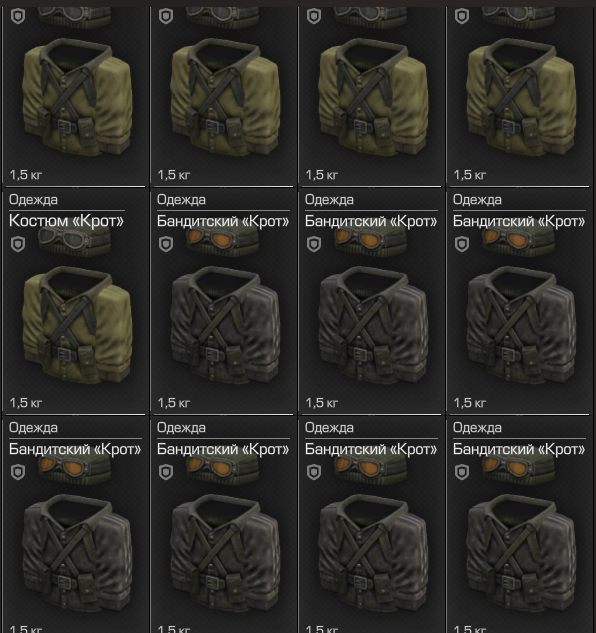The width and height of the screenshot is (596, 633).
Task: Open the Костюм «Крот» item title
Action: click(66, 221)
